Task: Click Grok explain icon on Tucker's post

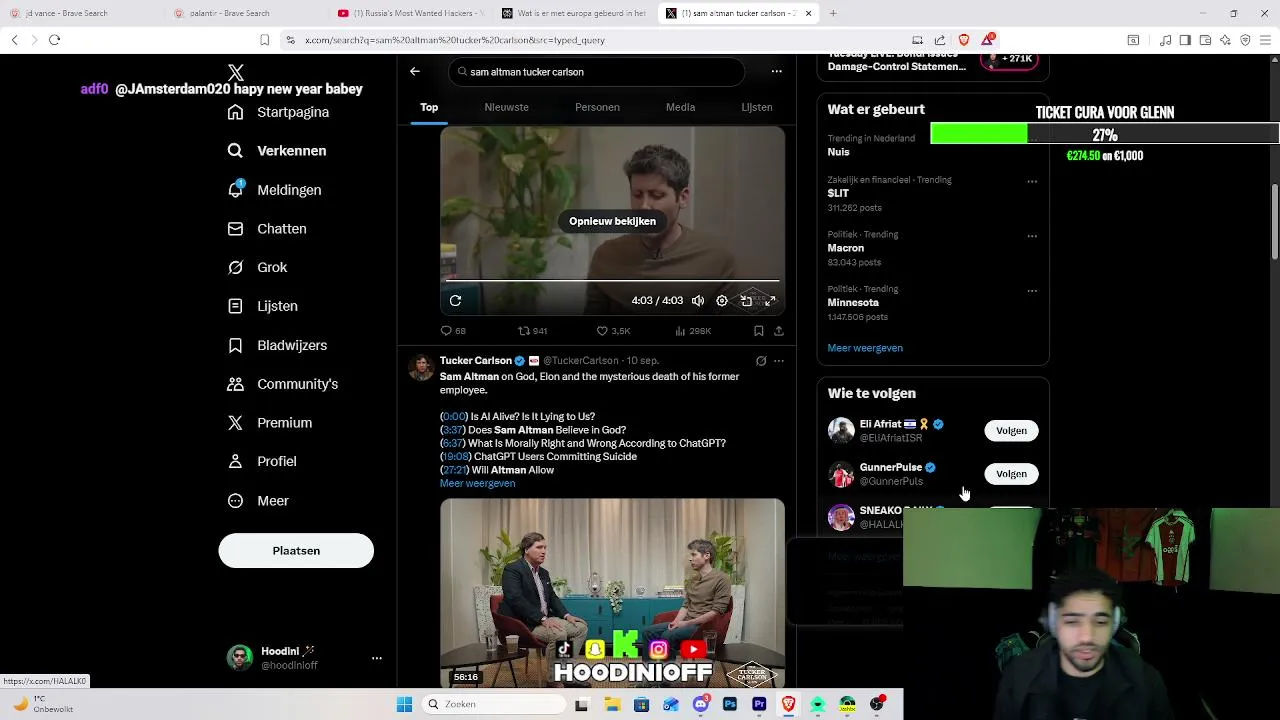Action: [761, 361]
